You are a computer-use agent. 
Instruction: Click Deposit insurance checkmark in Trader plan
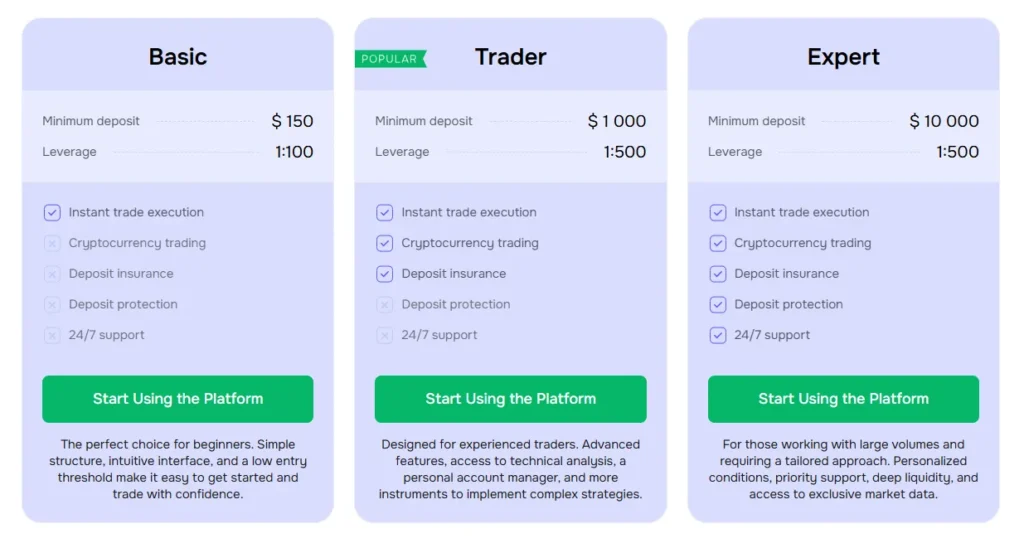[384, 274]
